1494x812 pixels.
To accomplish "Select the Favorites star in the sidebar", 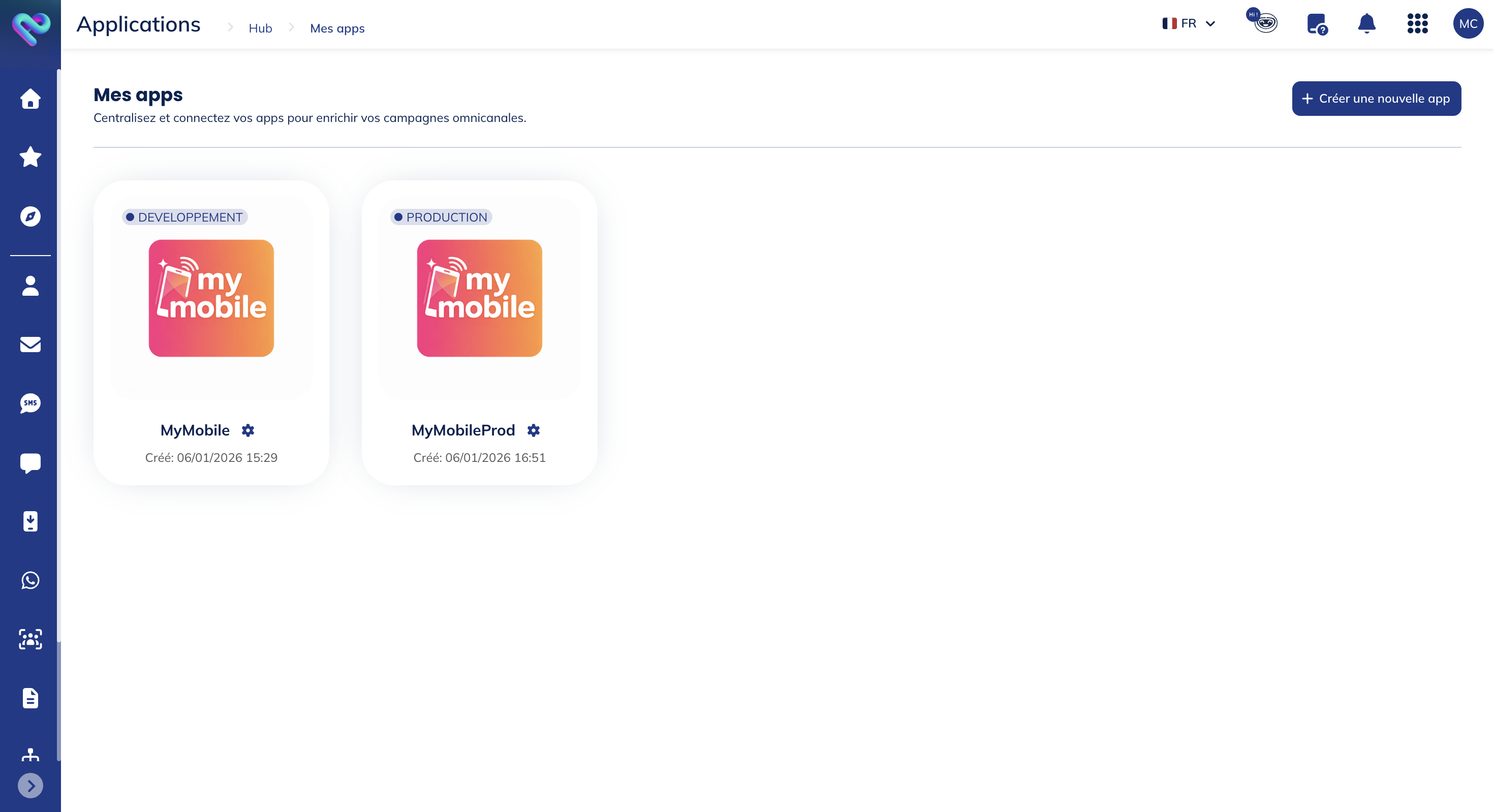I will (x=29, y=157).
